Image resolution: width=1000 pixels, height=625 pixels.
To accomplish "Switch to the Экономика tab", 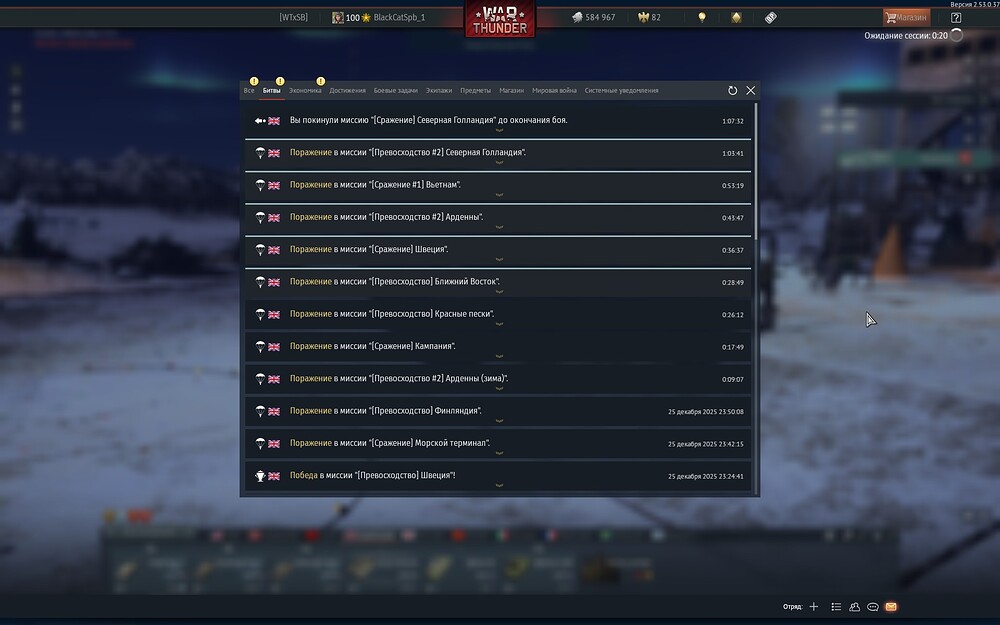I will click(x=305, y=91).
